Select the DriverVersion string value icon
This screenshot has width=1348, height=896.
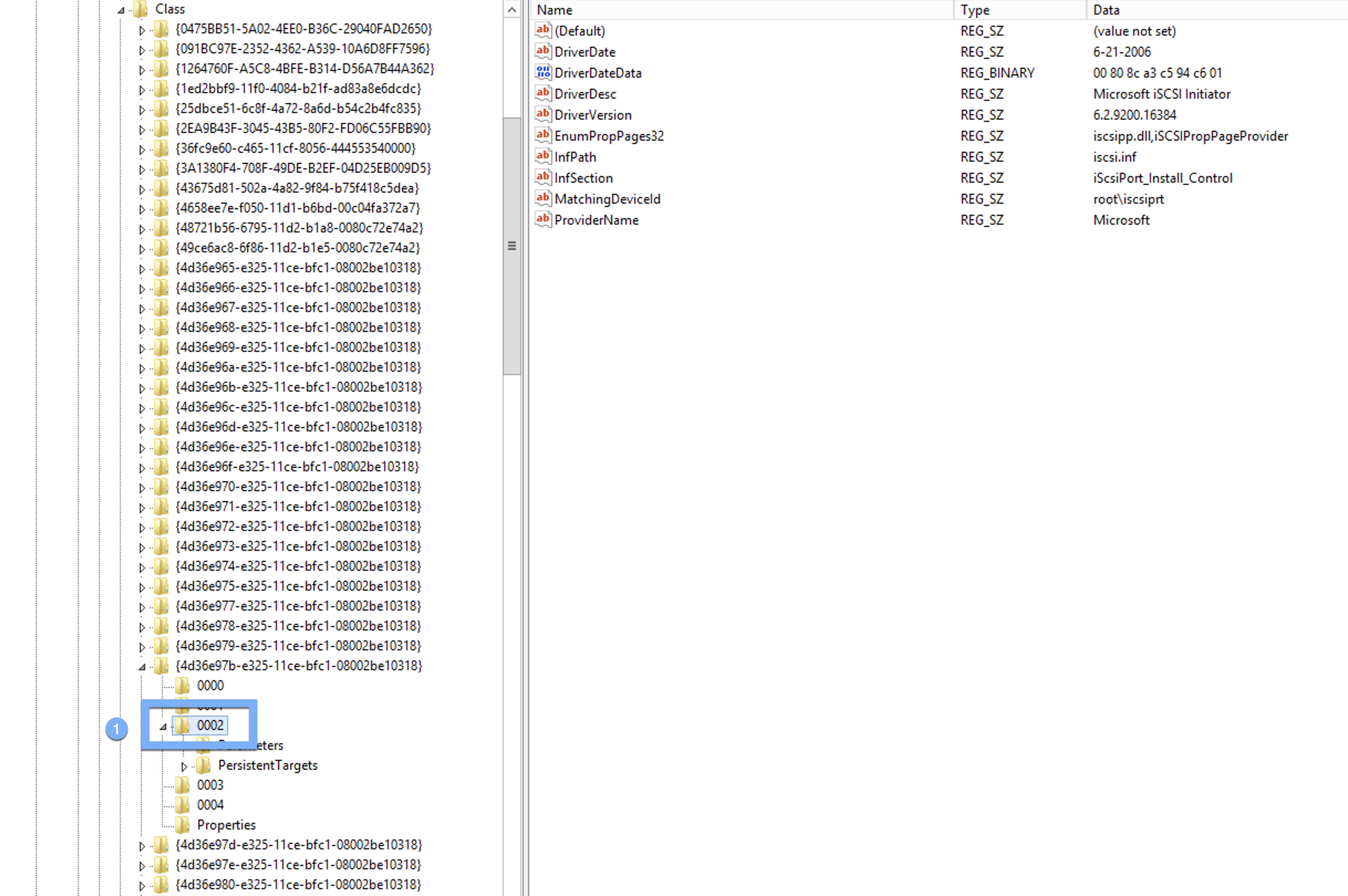[x=543, y=114]
